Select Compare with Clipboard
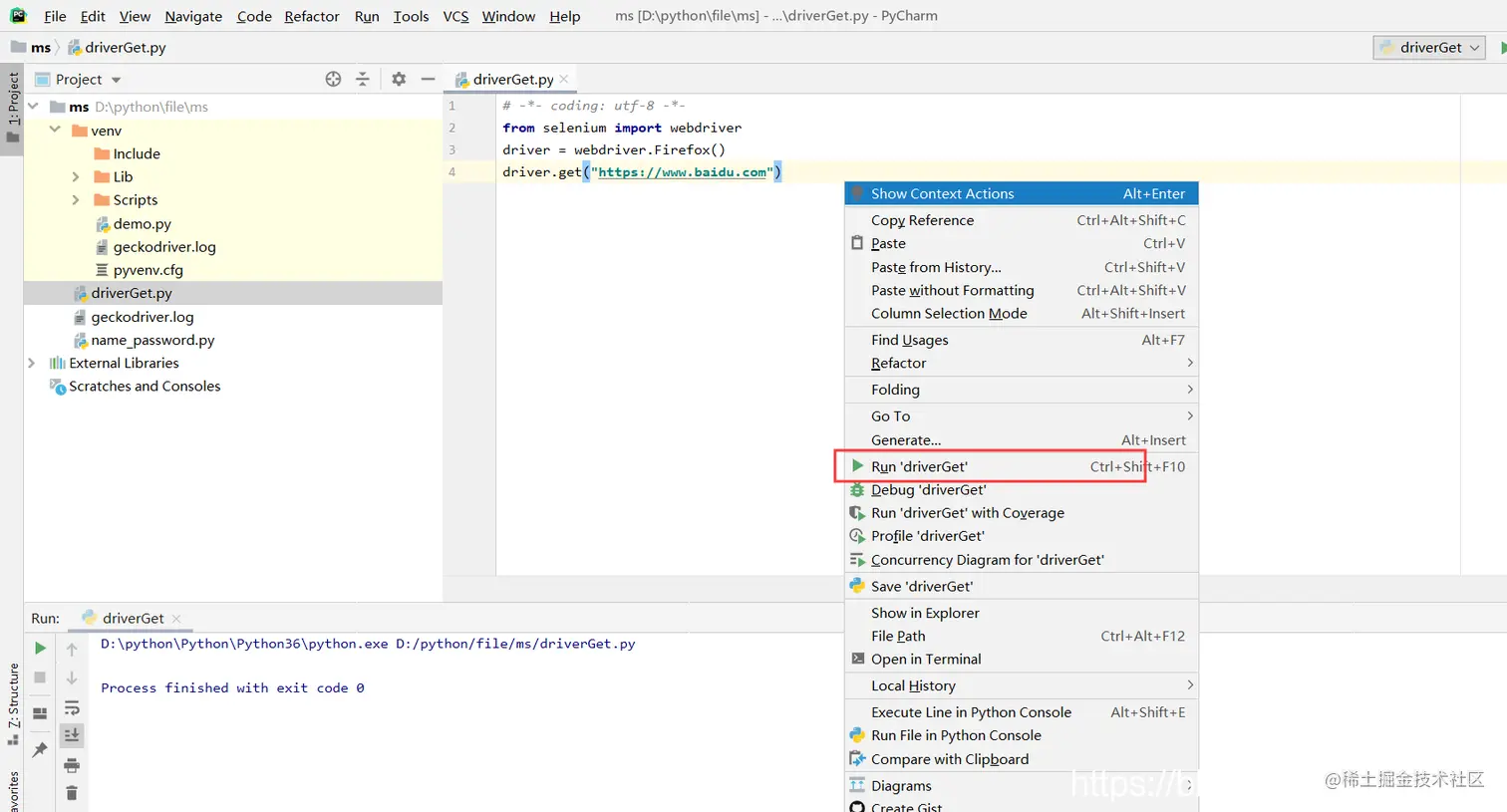The image size is (1507, 812). pyautogui.click(x=1022, y=759)
